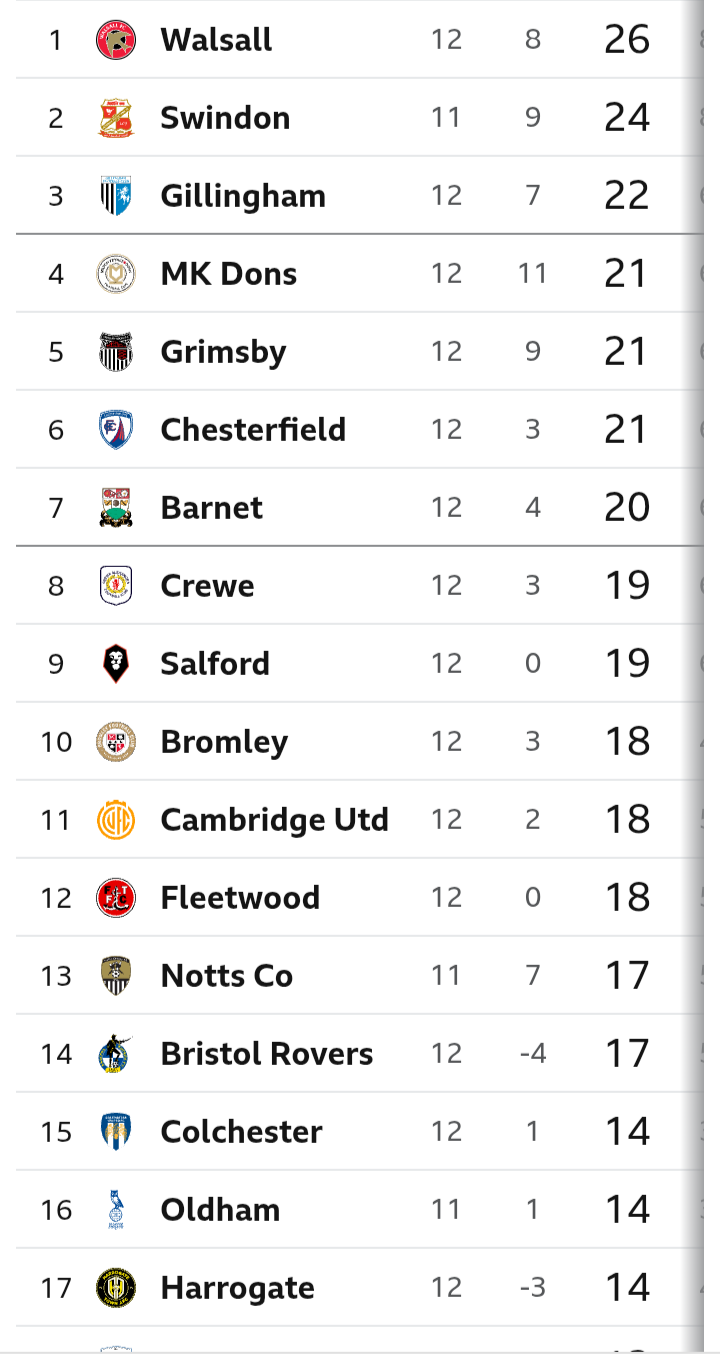Select the Oldham team name
The height and width of the screenshot is (1354, 720).
pyautogui.click(x=220, y=1210)
